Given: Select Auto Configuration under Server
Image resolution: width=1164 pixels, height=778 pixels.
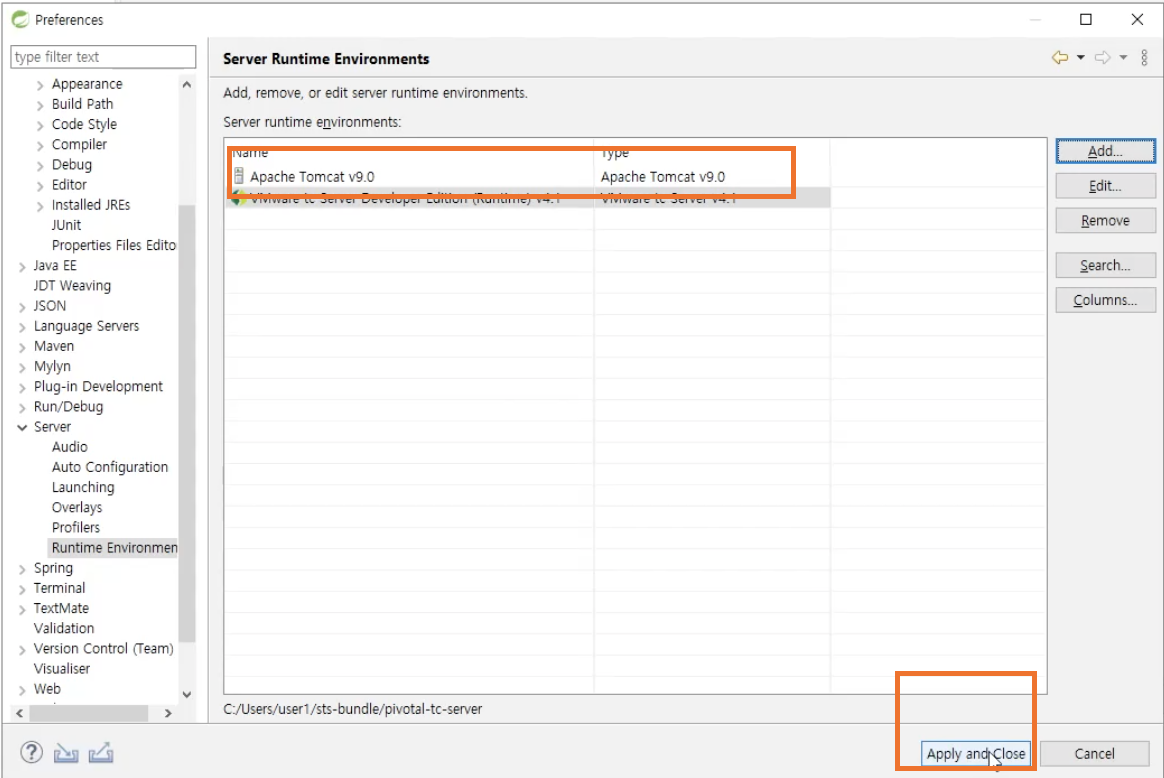Looking at the screenshot, I should (x=110, y=466).
